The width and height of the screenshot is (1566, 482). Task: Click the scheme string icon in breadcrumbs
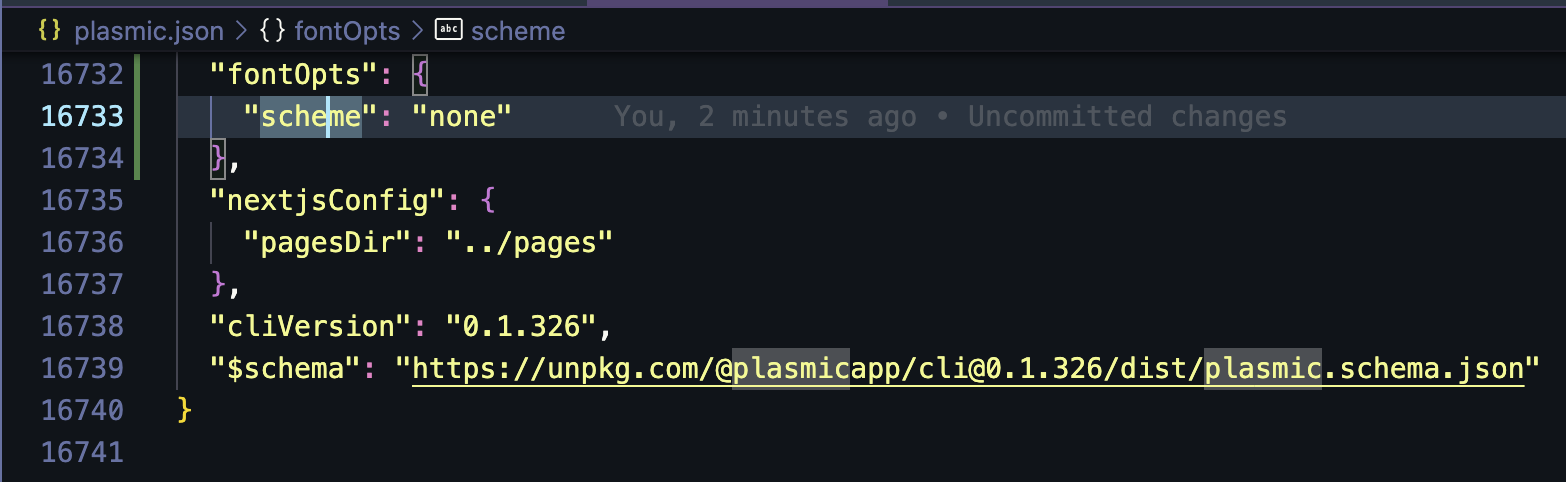click(450, 31)
